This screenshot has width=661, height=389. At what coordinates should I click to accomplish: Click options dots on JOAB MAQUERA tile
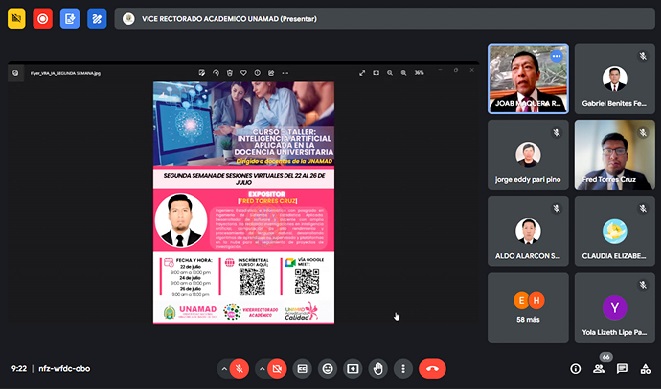point(556,56)
